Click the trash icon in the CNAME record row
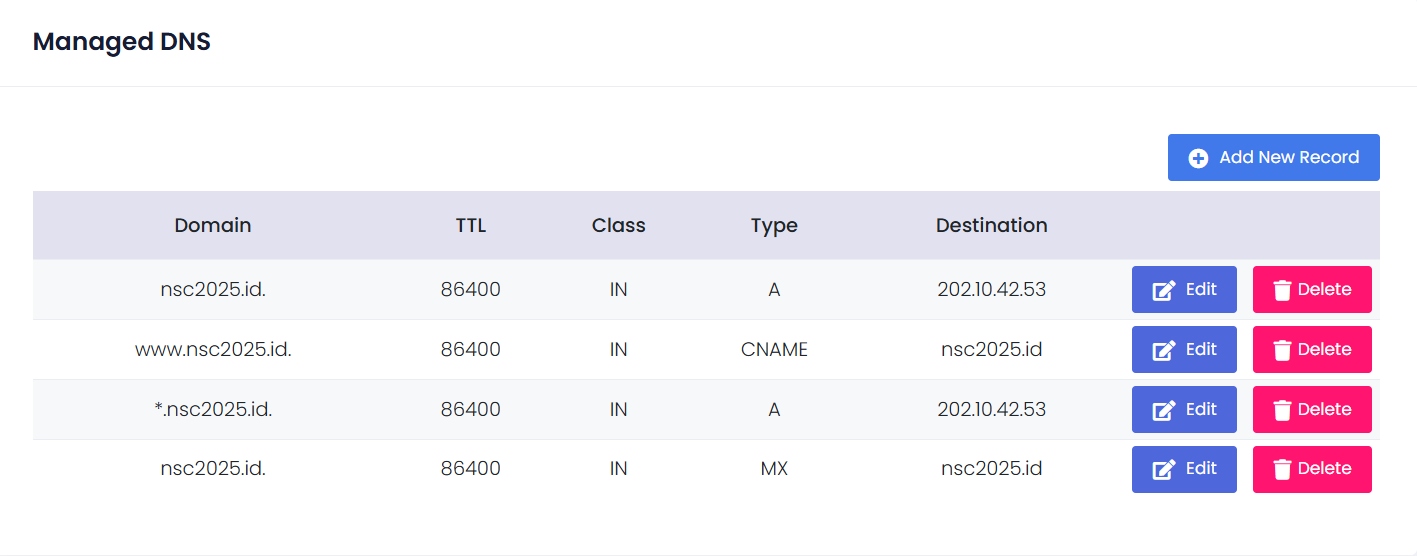 click(x=1282, y=350)
